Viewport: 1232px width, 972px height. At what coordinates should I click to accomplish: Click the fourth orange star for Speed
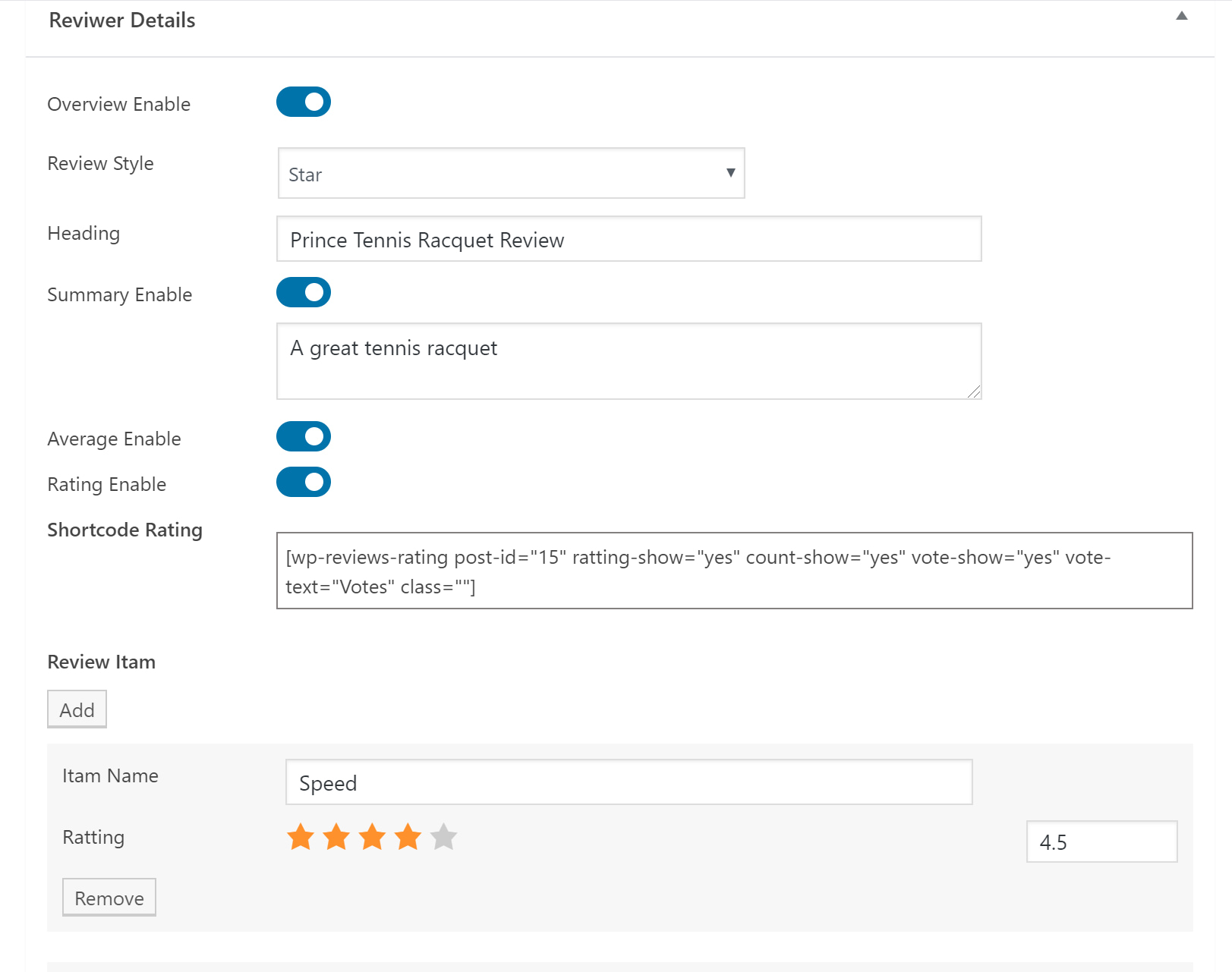(x=407, y=837)
